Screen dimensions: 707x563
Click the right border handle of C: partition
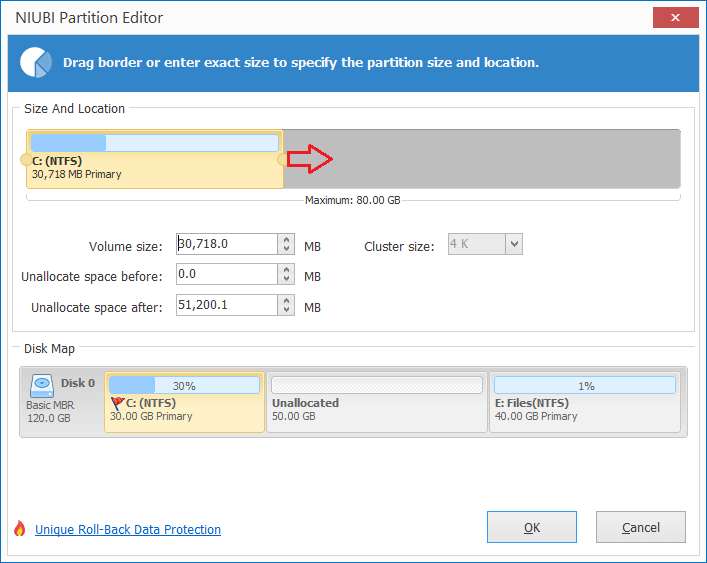pos(283,159)
